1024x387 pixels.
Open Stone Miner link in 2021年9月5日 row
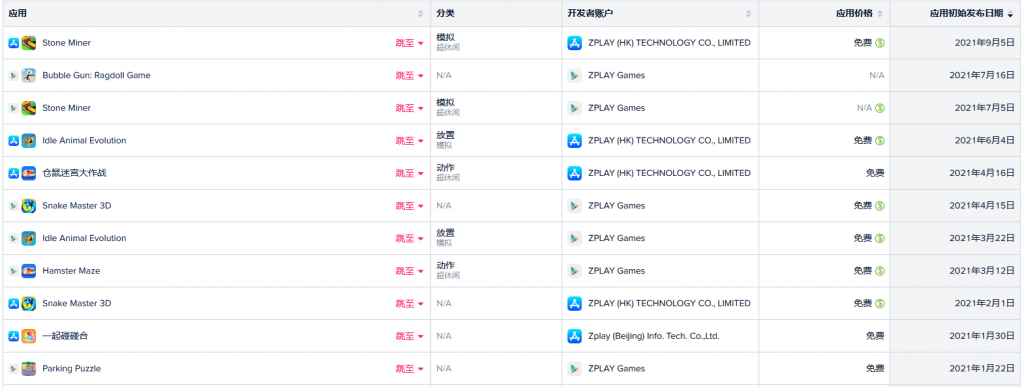click(67, 43)
